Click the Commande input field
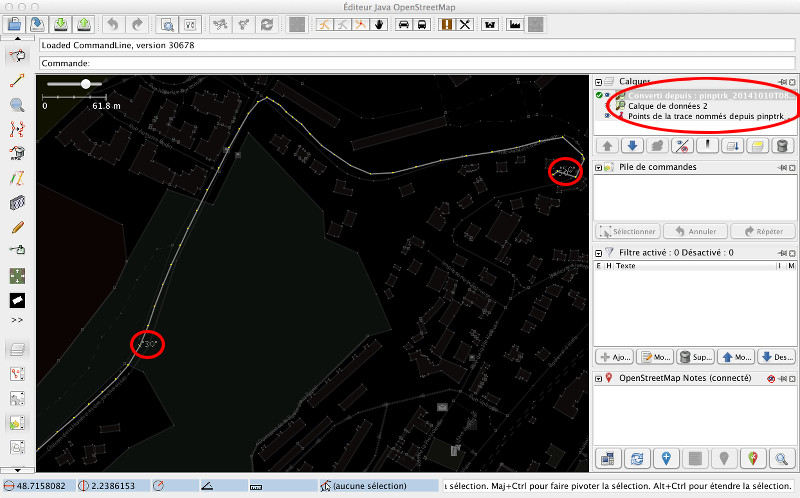 (417, 63)
